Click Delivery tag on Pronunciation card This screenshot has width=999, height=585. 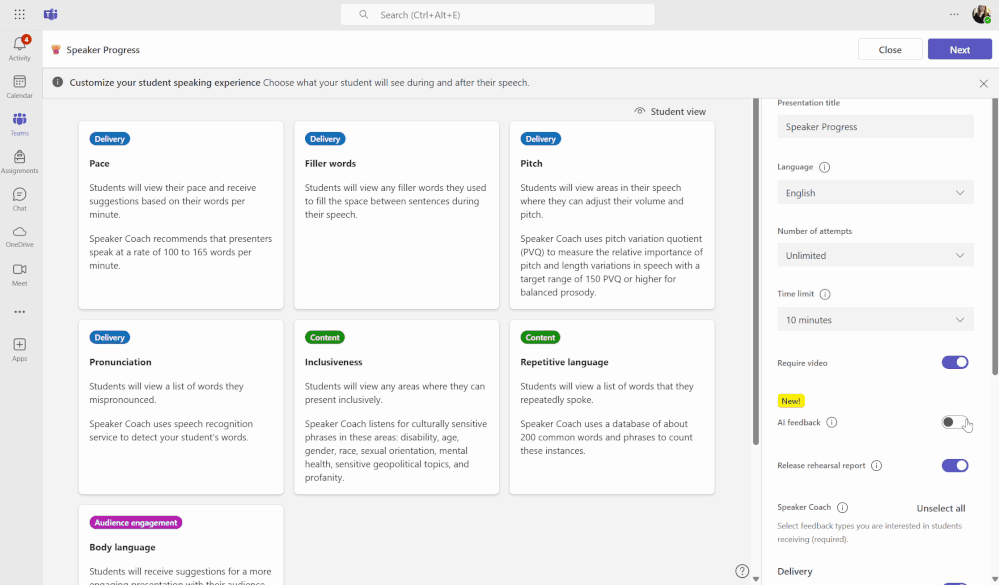tap(110, 337)
